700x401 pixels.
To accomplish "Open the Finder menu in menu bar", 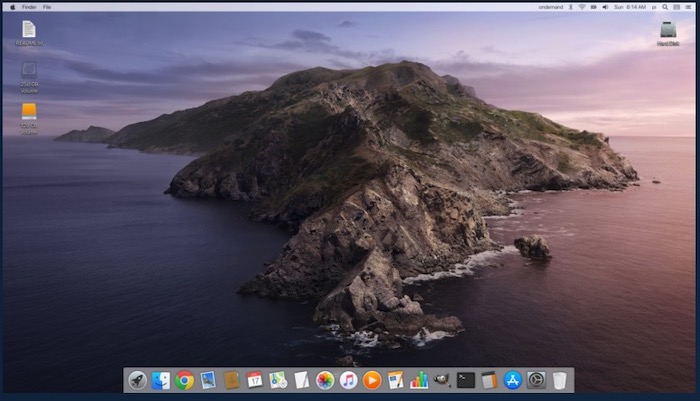I will click(x=29, y=7).
